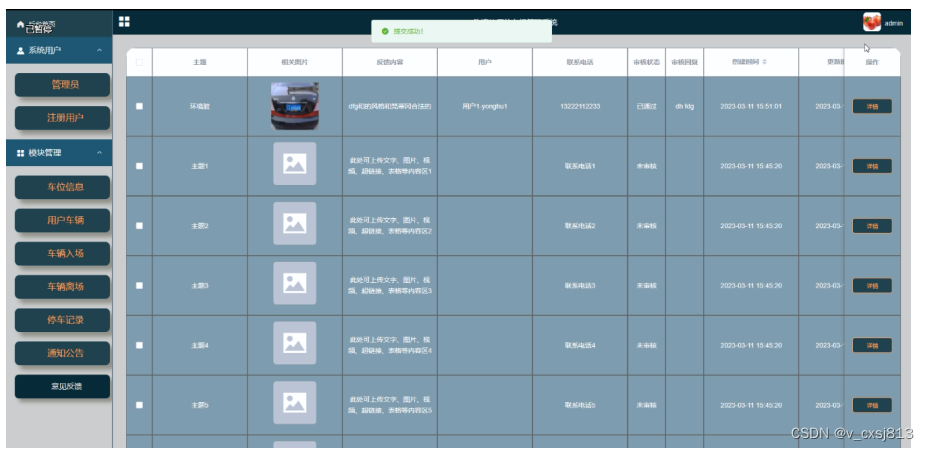The height and width of the screenshot is (451, 929).
Task: Click 联系电话 column header
Action: [x=580, y=62]
